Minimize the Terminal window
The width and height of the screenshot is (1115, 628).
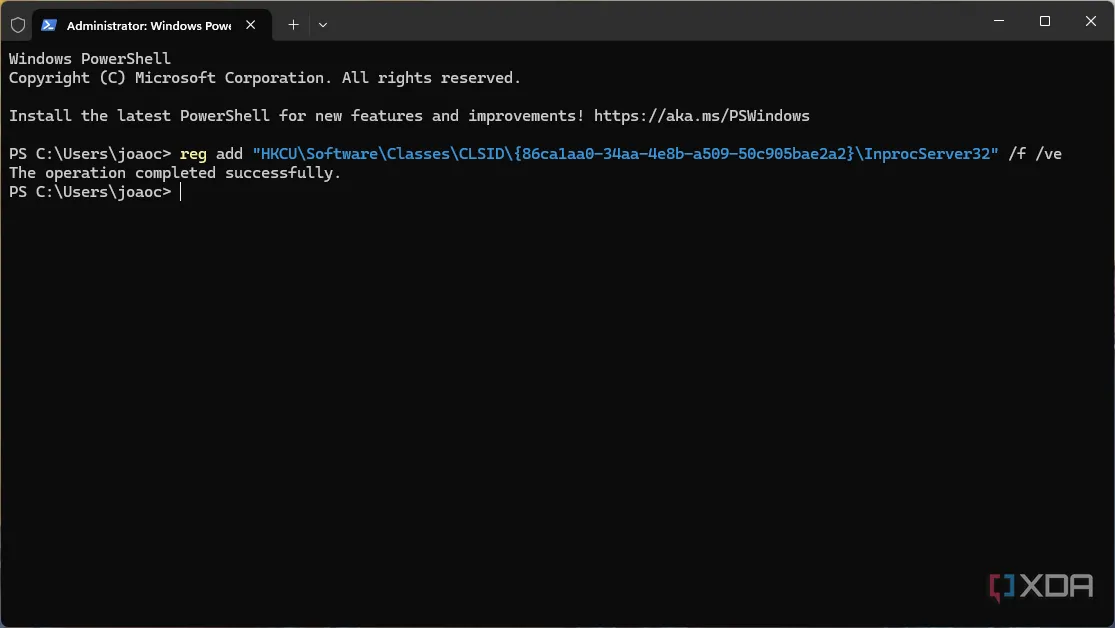tap(998, 21)
